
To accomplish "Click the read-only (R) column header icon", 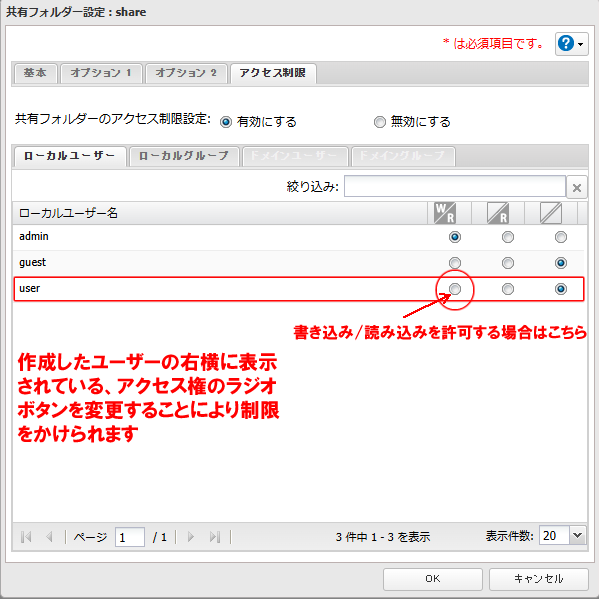I will 498,213.
